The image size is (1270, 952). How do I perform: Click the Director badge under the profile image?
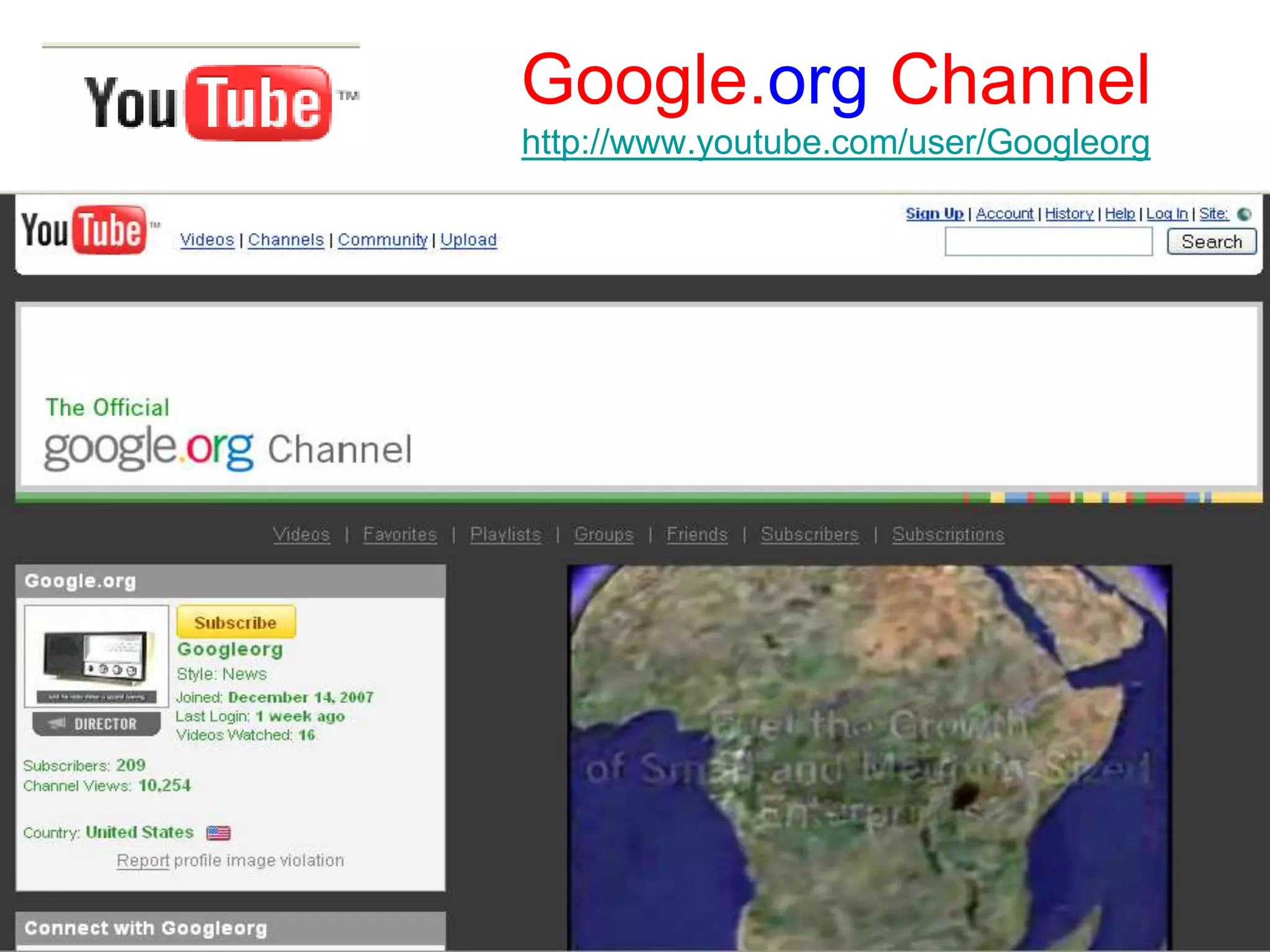pos(97,723)
